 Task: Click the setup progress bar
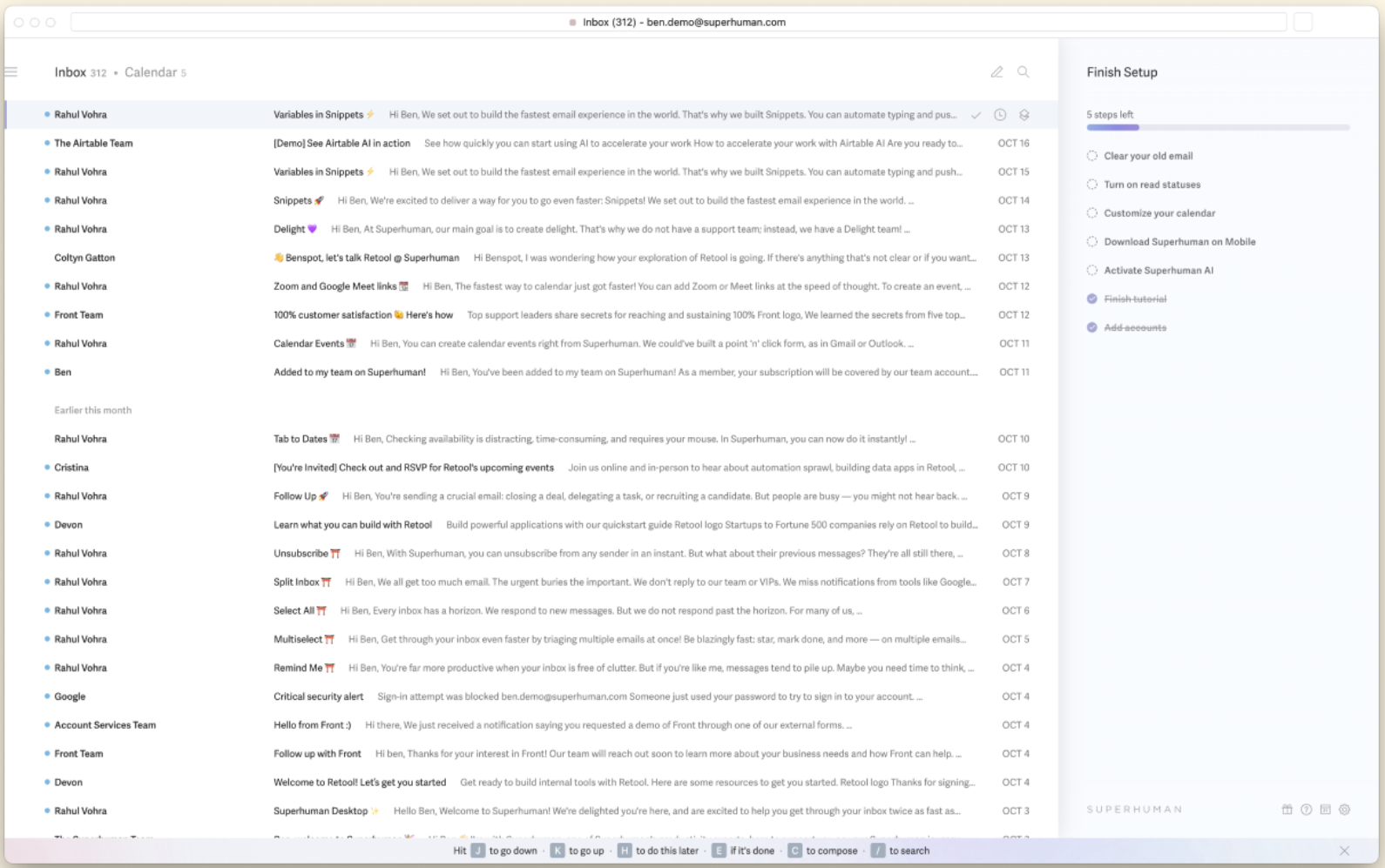tap(1217, 128)
